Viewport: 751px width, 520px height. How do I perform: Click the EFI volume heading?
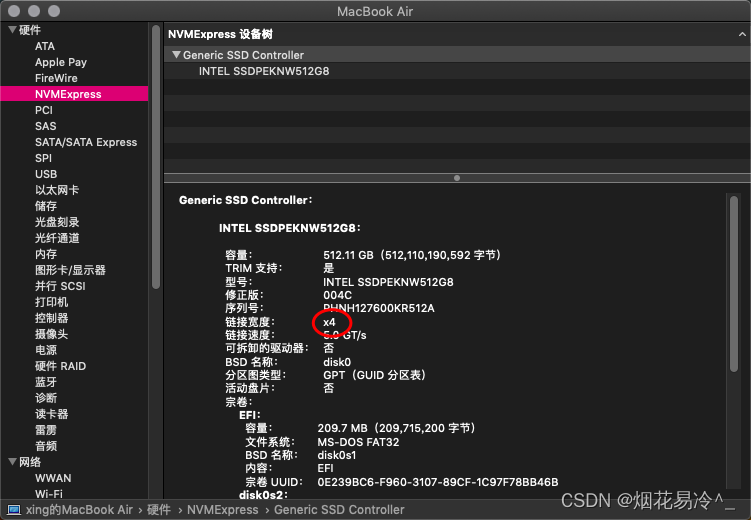250,415
